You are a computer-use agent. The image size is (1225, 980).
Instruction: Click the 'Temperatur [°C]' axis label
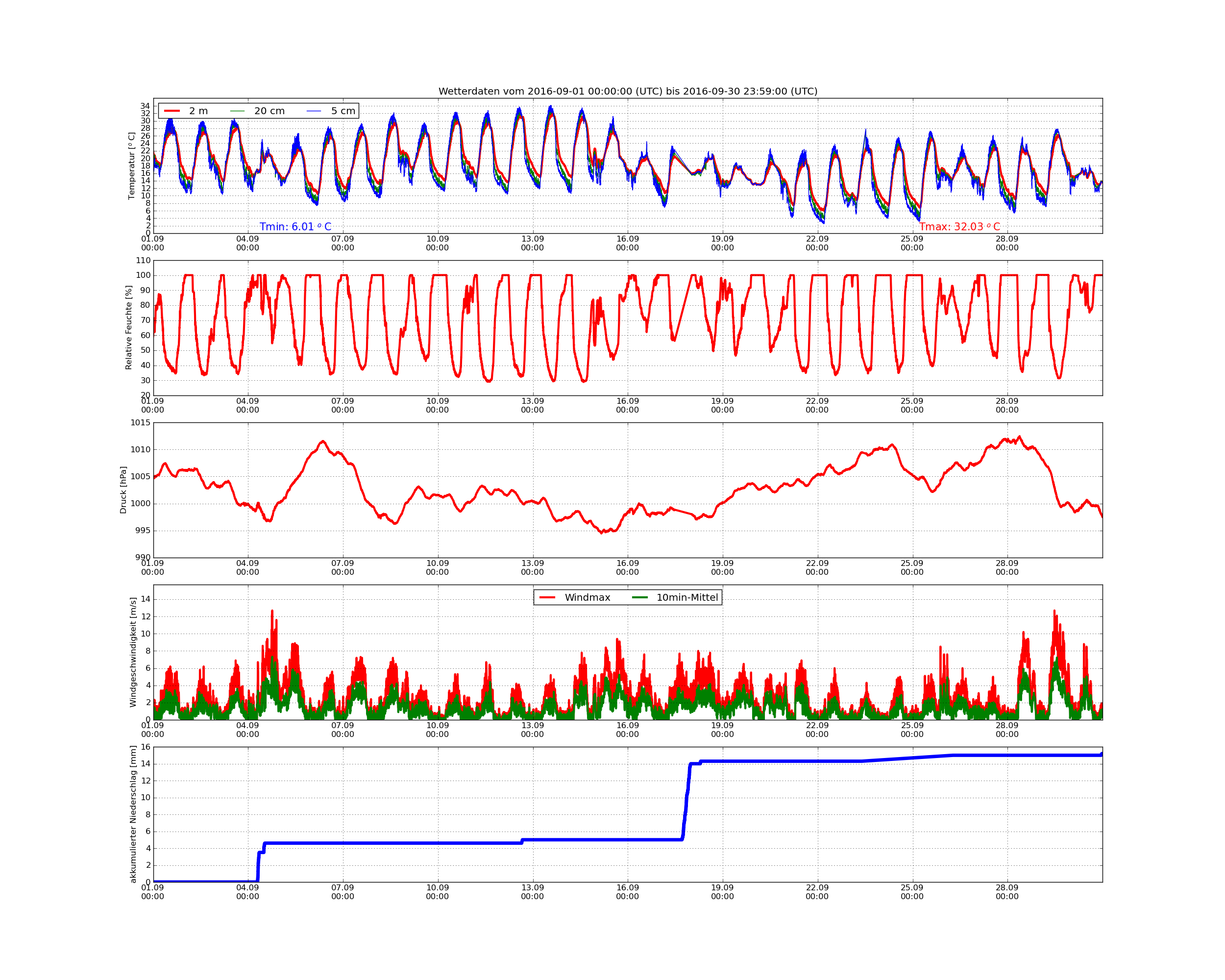click(x=131, y=166)
